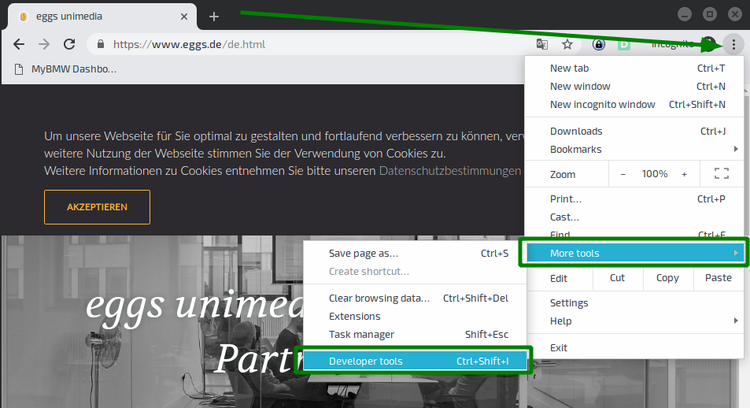Open the Datenschutzbestimmungen link
750x408 pixels.
pos(450,171)
